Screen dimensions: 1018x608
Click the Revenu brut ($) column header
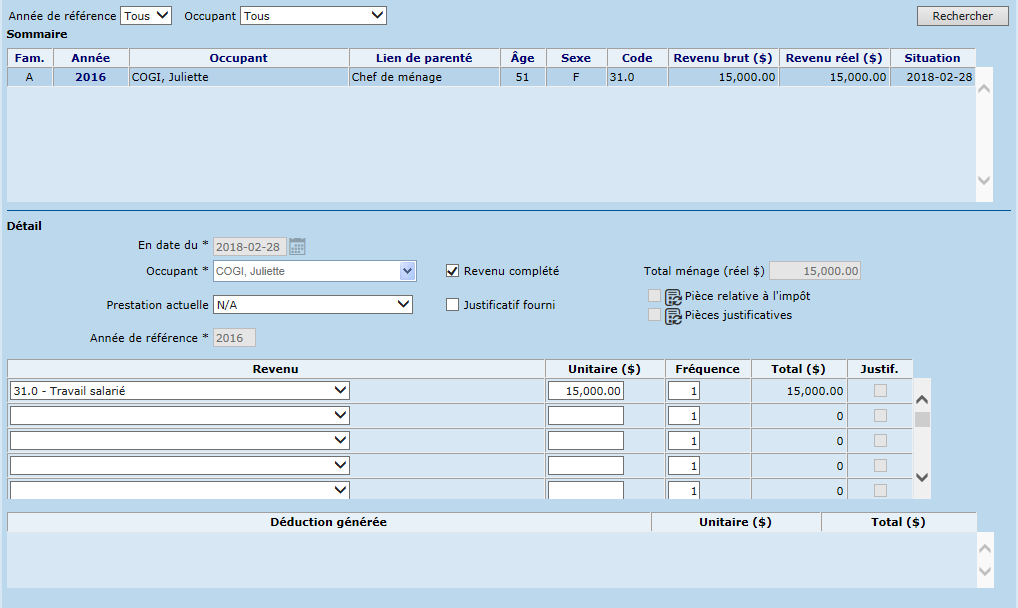pyautogui.click(x=724, y=58)
